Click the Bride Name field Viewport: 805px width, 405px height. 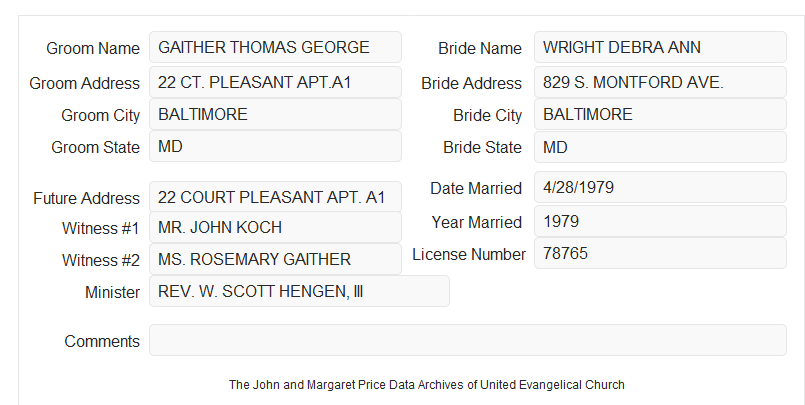(660, 47)
